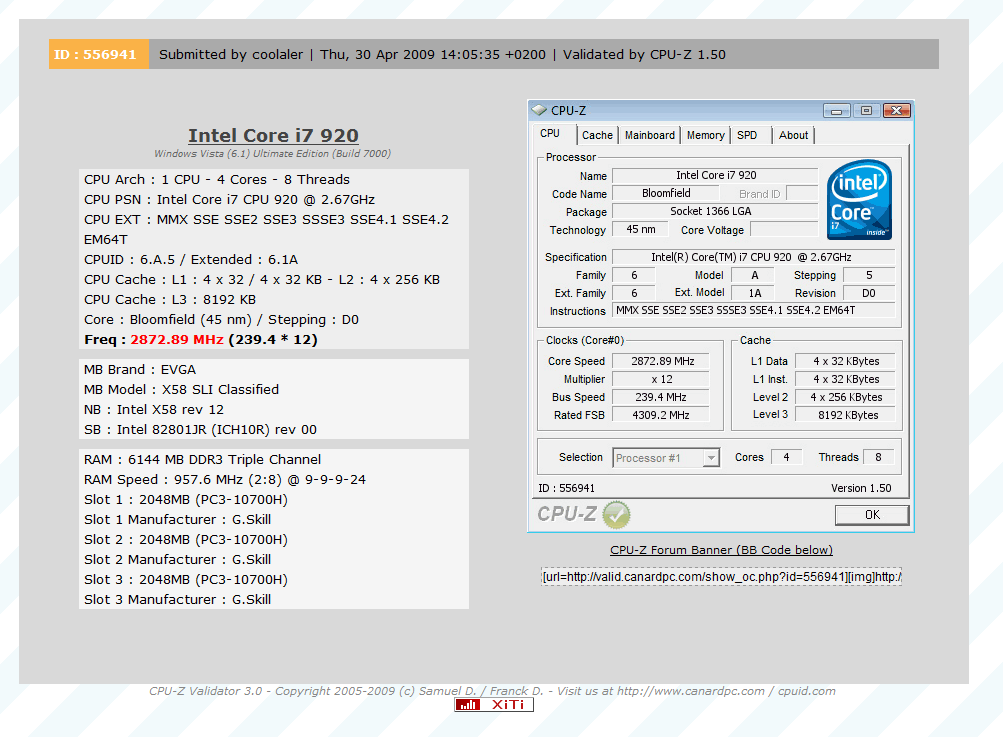This screenshot has height=737, width=1003.
Task: Click the green validation checkmark icon
Action: click(x=617, y=514)
